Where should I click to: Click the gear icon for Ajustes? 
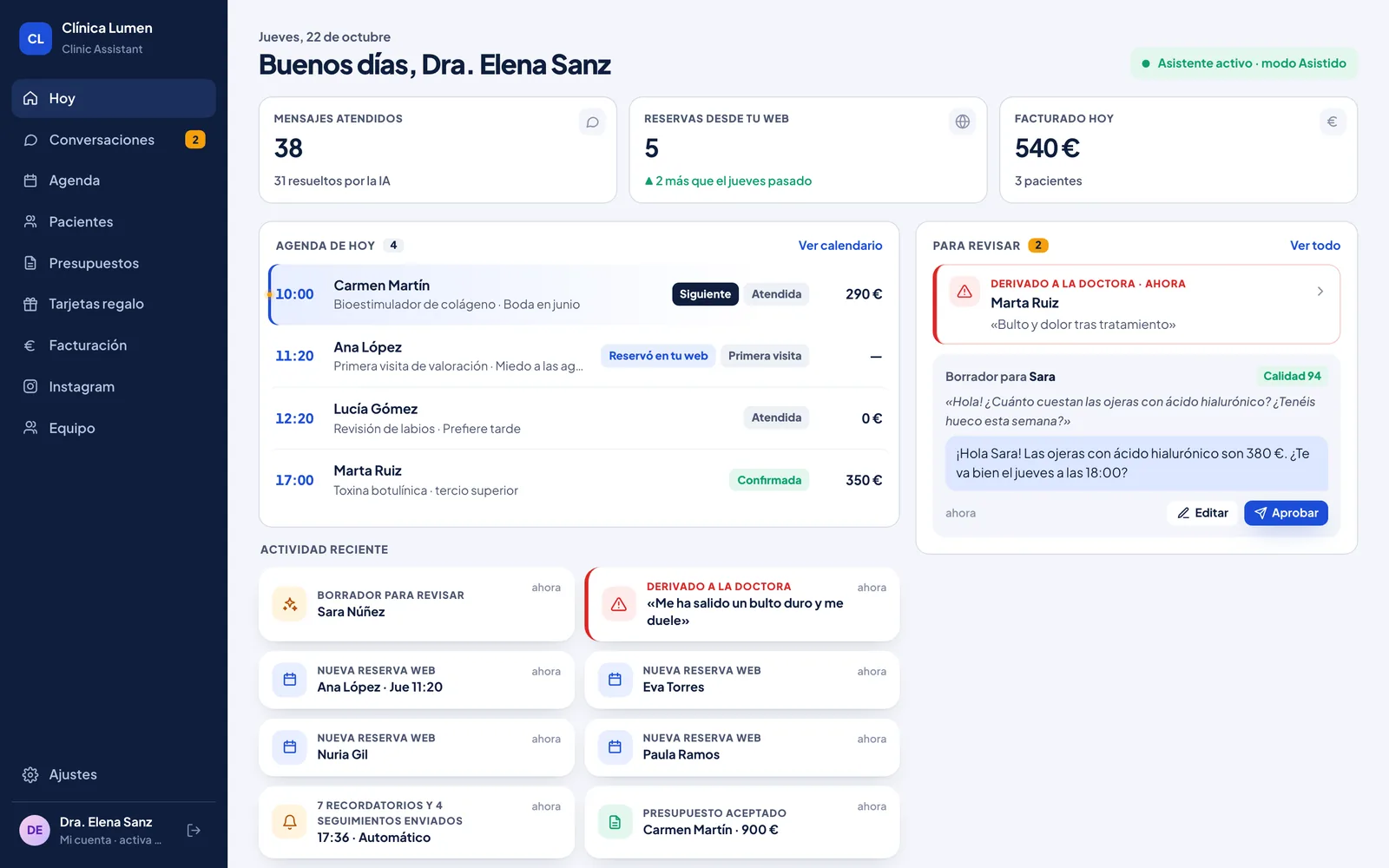30,775
